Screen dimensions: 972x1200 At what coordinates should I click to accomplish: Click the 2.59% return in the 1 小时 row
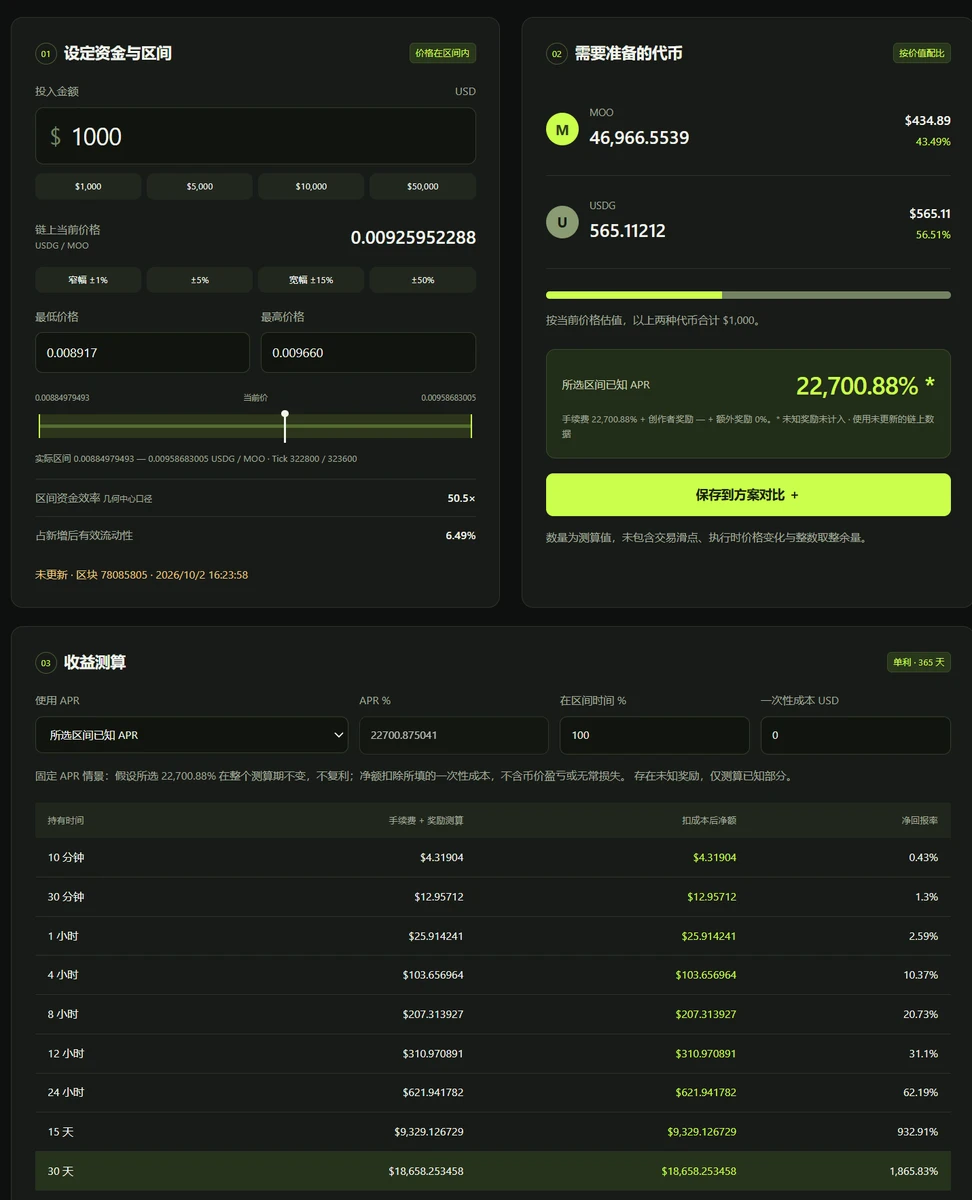click(923, 937)
